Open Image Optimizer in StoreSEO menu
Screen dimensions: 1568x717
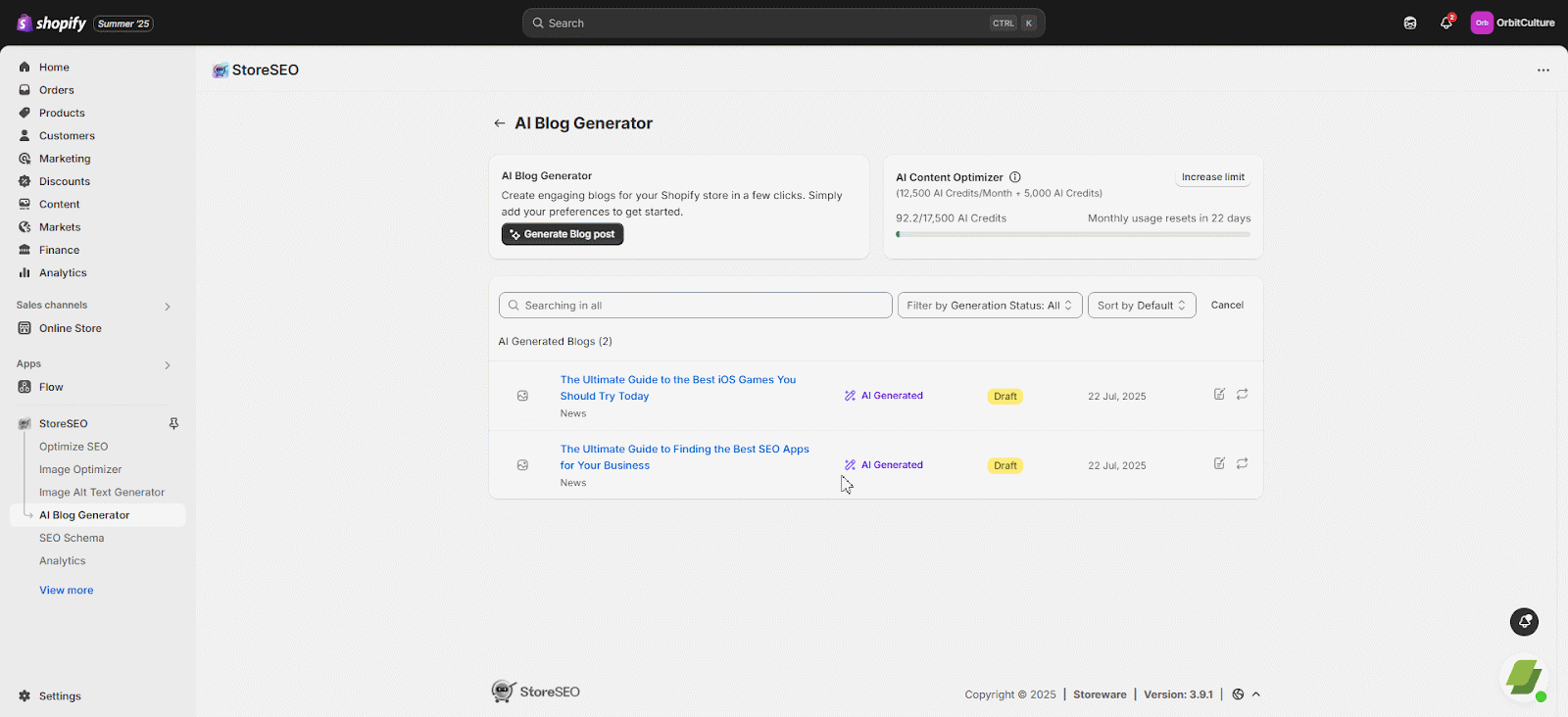pos(80,469)
